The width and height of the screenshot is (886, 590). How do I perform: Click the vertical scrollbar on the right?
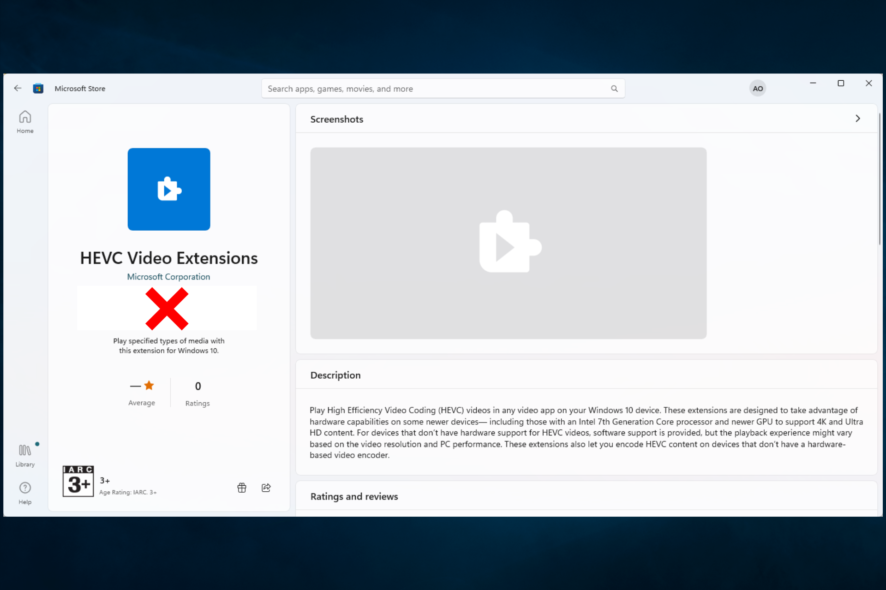[x=879, y=179]
